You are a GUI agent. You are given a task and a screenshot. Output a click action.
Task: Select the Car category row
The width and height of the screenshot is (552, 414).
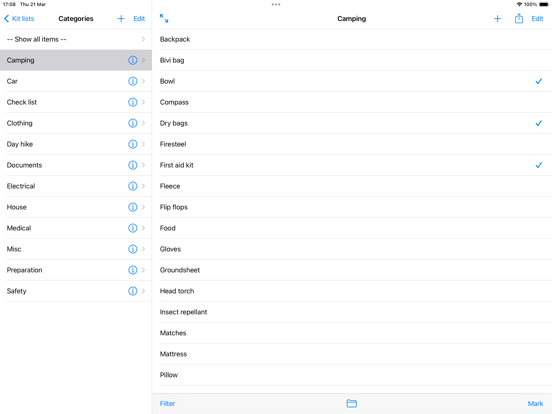(76, 81)
